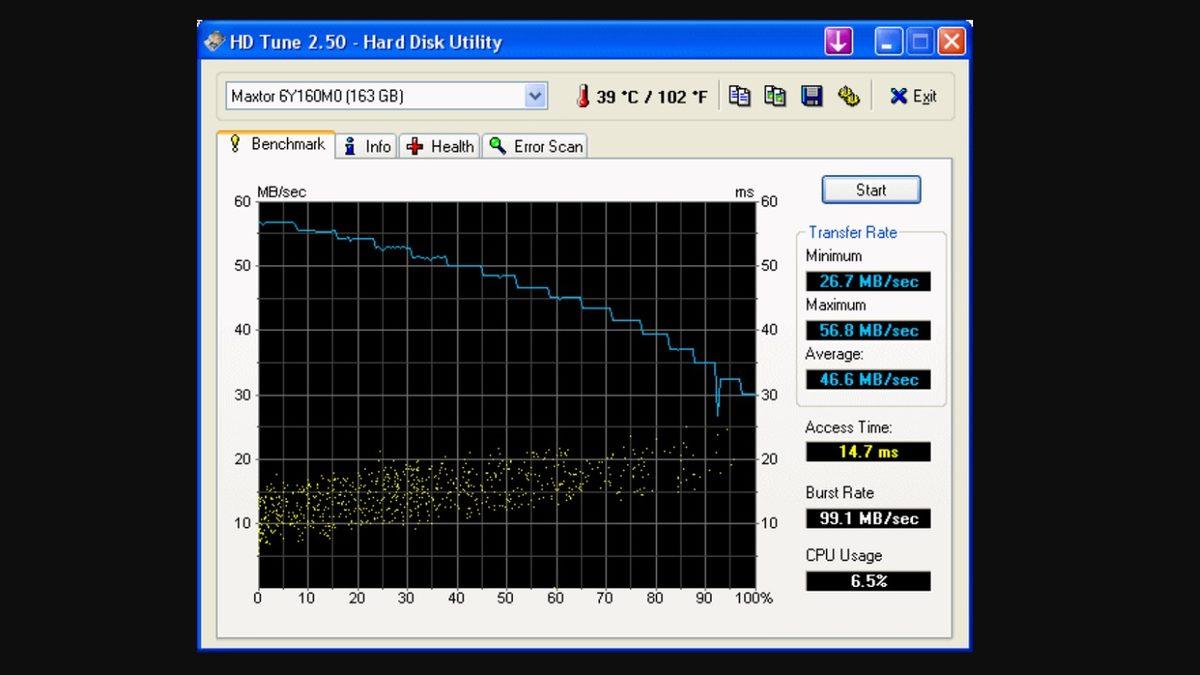Click the Exit button

[x=913, y=96]
